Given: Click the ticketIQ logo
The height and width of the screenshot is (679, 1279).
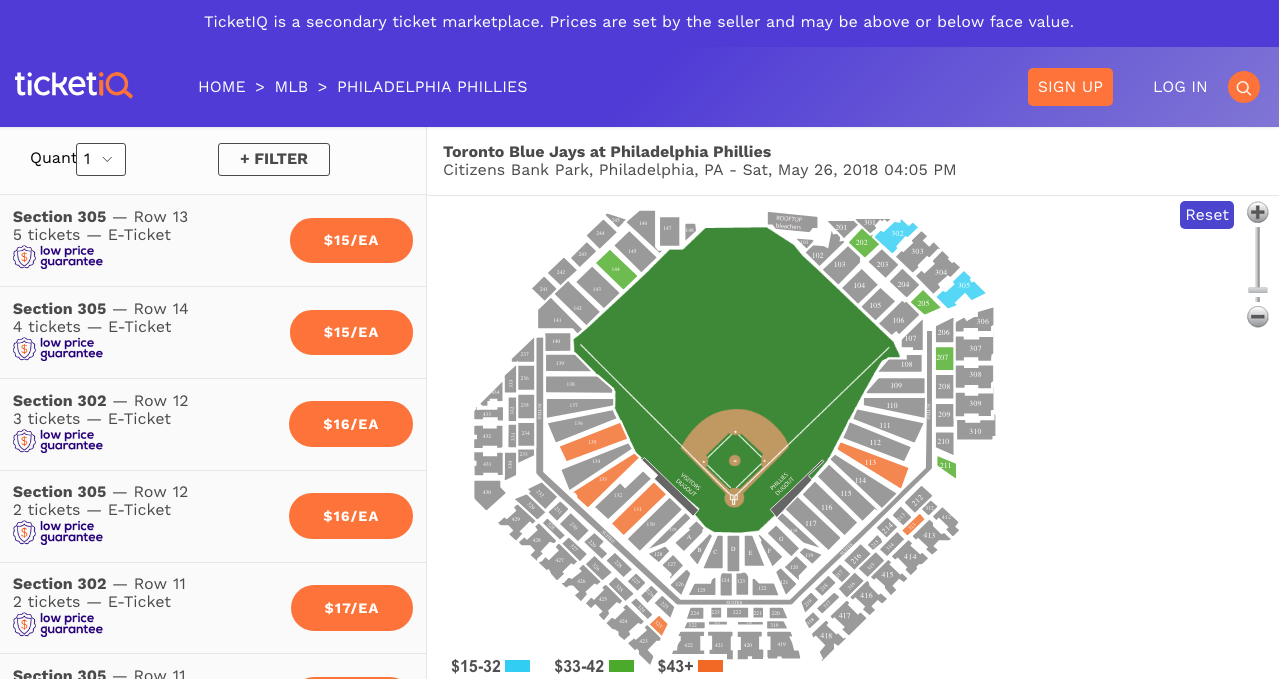Looking at the screenshot, I should click(x=73, y=85).
